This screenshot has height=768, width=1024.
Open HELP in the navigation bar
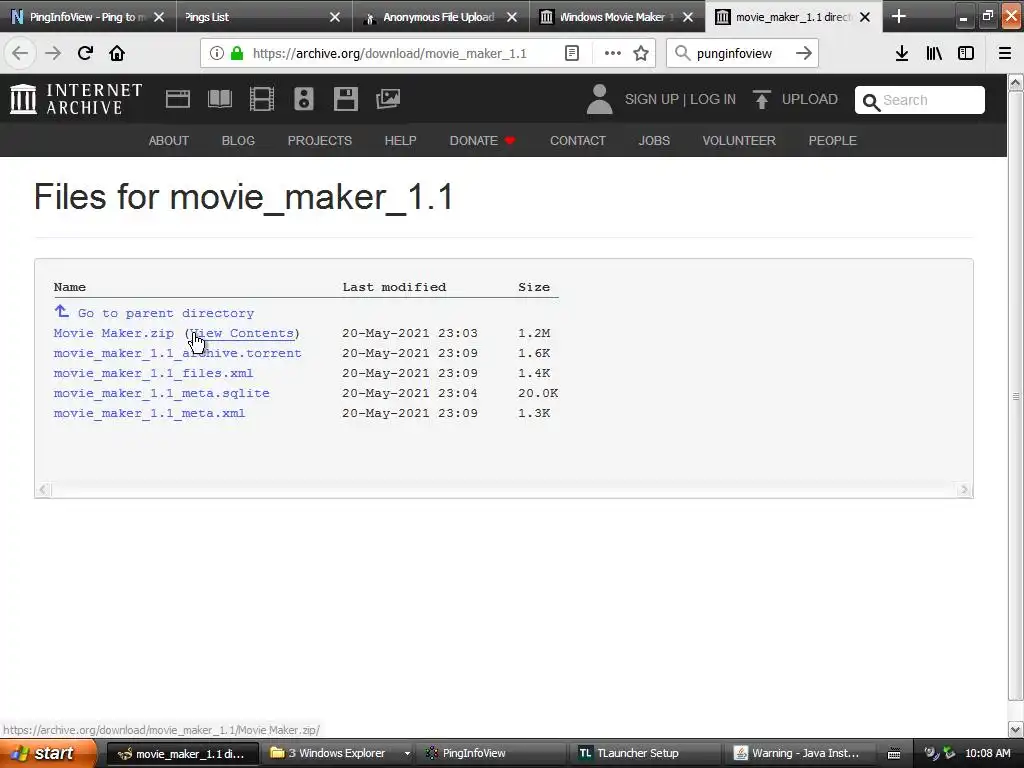tap(400, 140)
